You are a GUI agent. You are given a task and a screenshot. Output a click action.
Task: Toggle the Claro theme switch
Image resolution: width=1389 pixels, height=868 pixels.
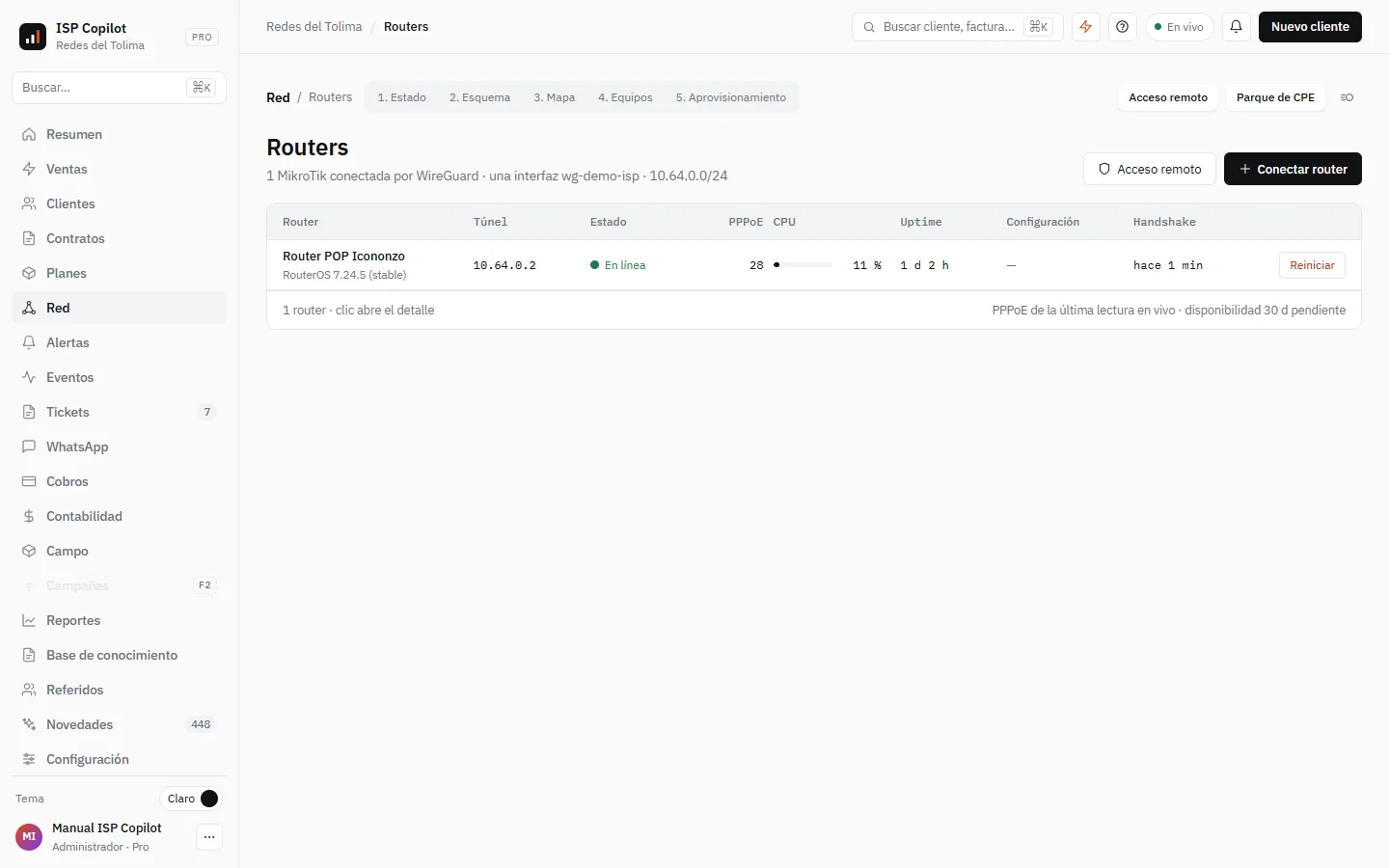coord(190,799)
